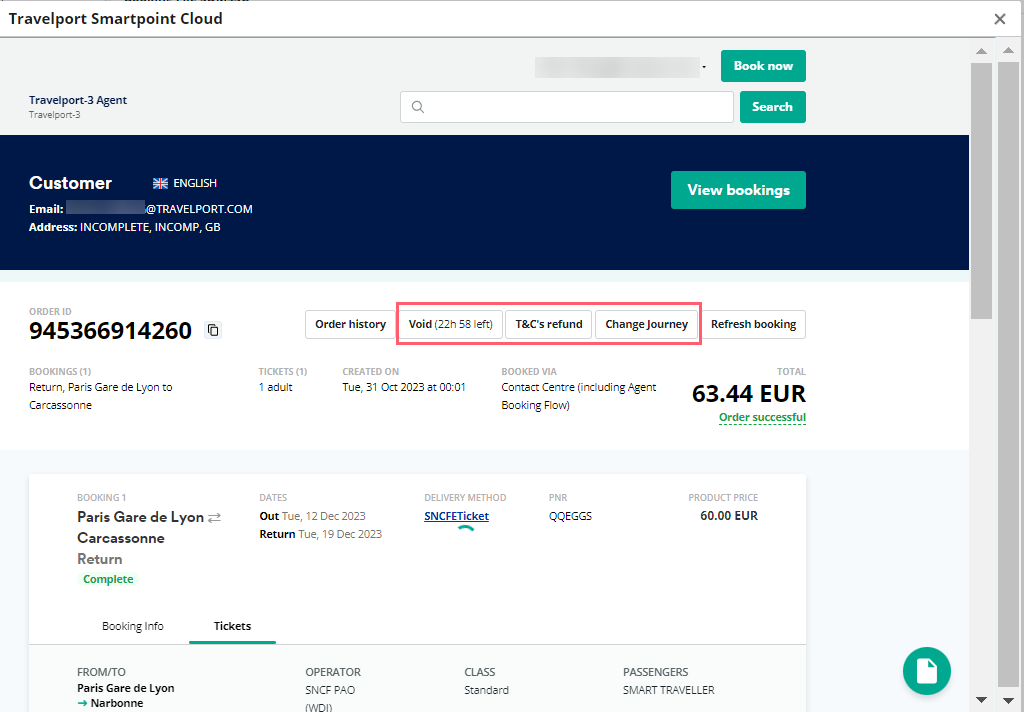This screenshot has width=1024, height=712.
Task: Click the Travelport-3 Agent name
Action: [78, 100]
